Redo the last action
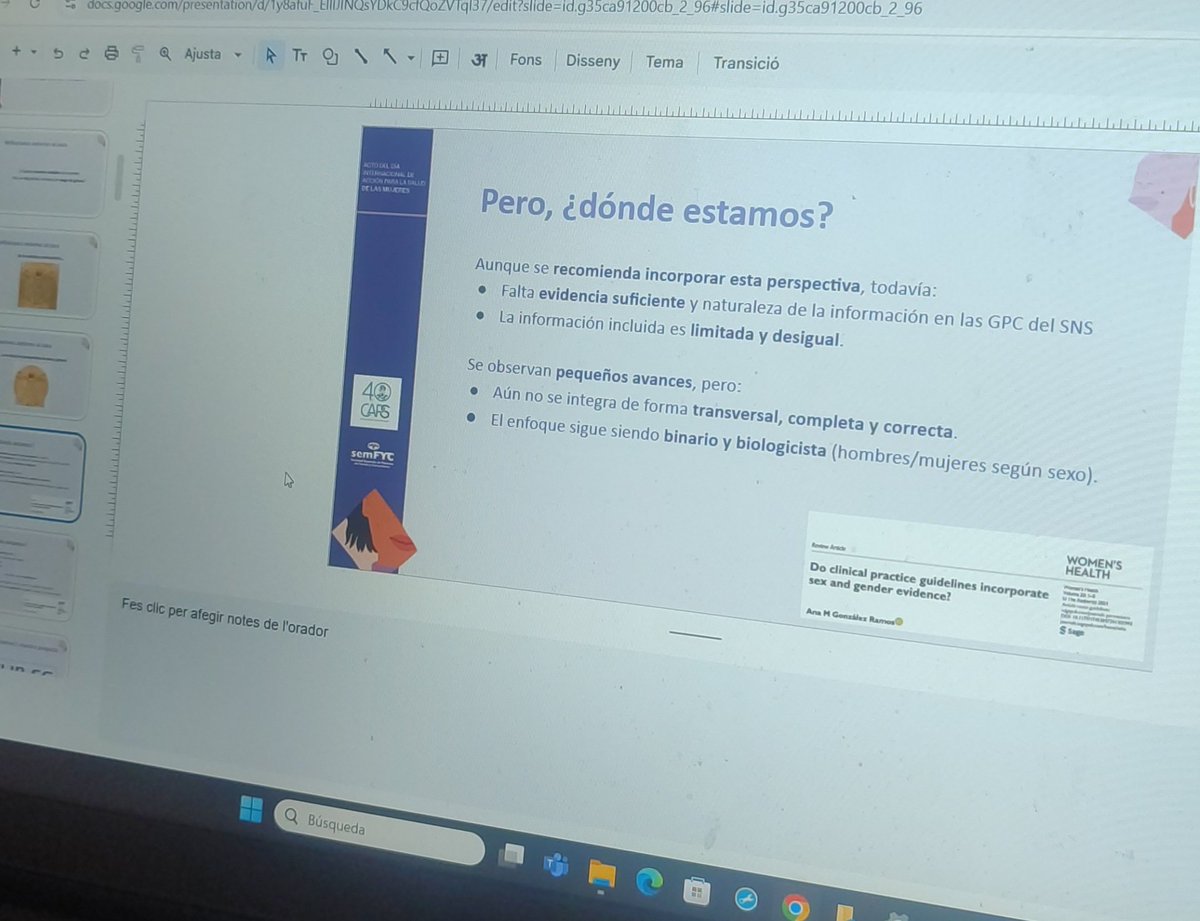Screen dimensions: 1200x921 [84, 52]
